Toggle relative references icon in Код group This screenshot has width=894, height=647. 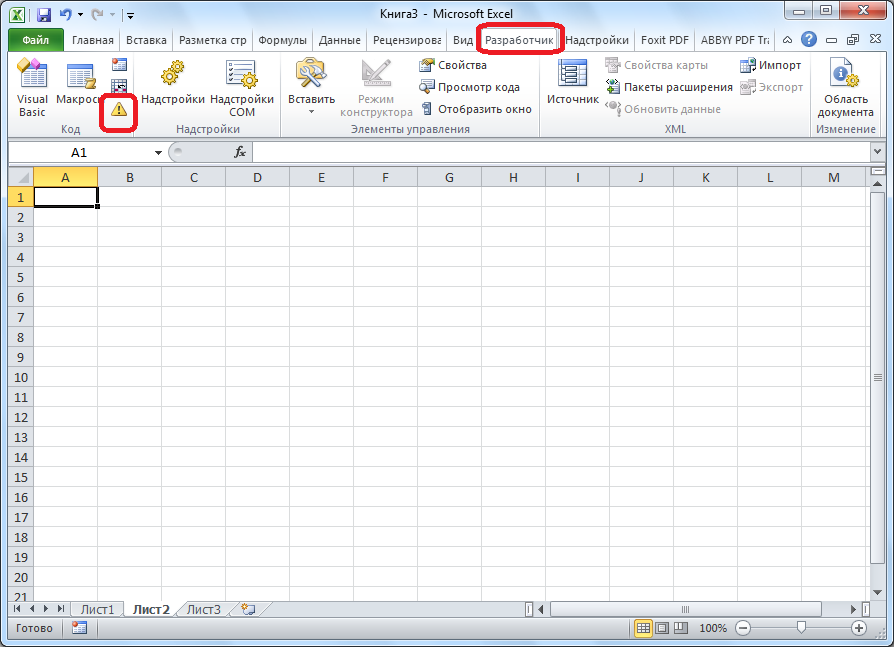click(119, 86)
